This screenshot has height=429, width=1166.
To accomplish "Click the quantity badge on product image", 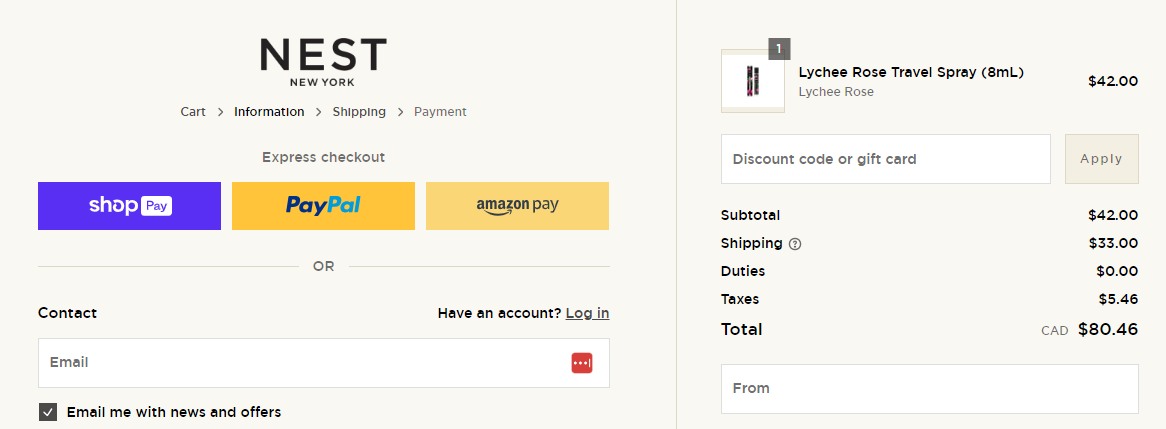I will pyautogui.click(x=779, y=49).
